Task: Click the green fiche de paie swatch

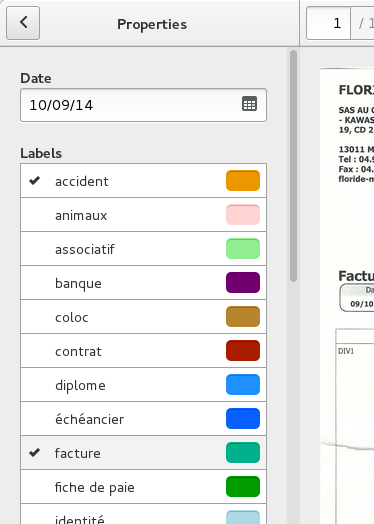Action: 243,487
